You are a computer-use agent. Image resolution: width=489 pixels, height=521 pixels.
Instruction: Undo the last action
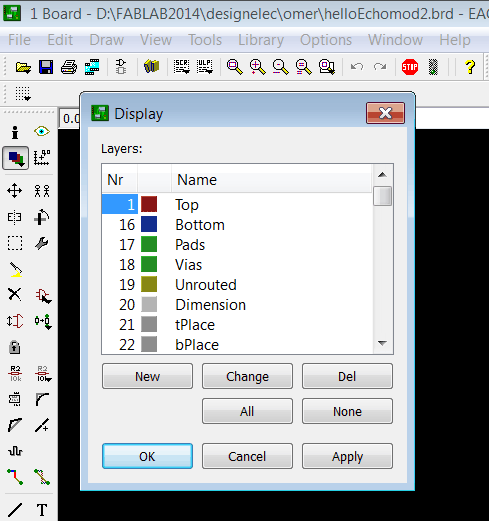coord(357,67)
